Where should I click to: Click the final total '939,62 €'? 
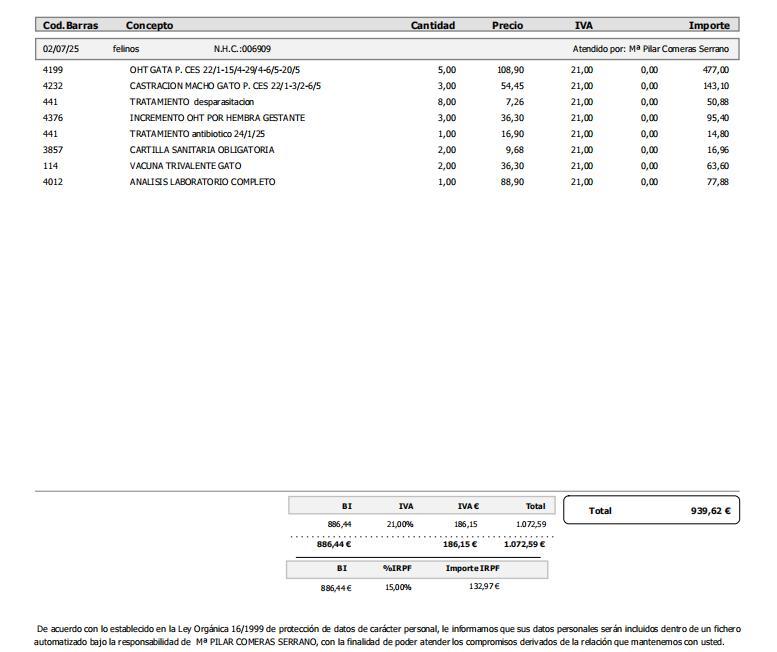coord(711,511)
